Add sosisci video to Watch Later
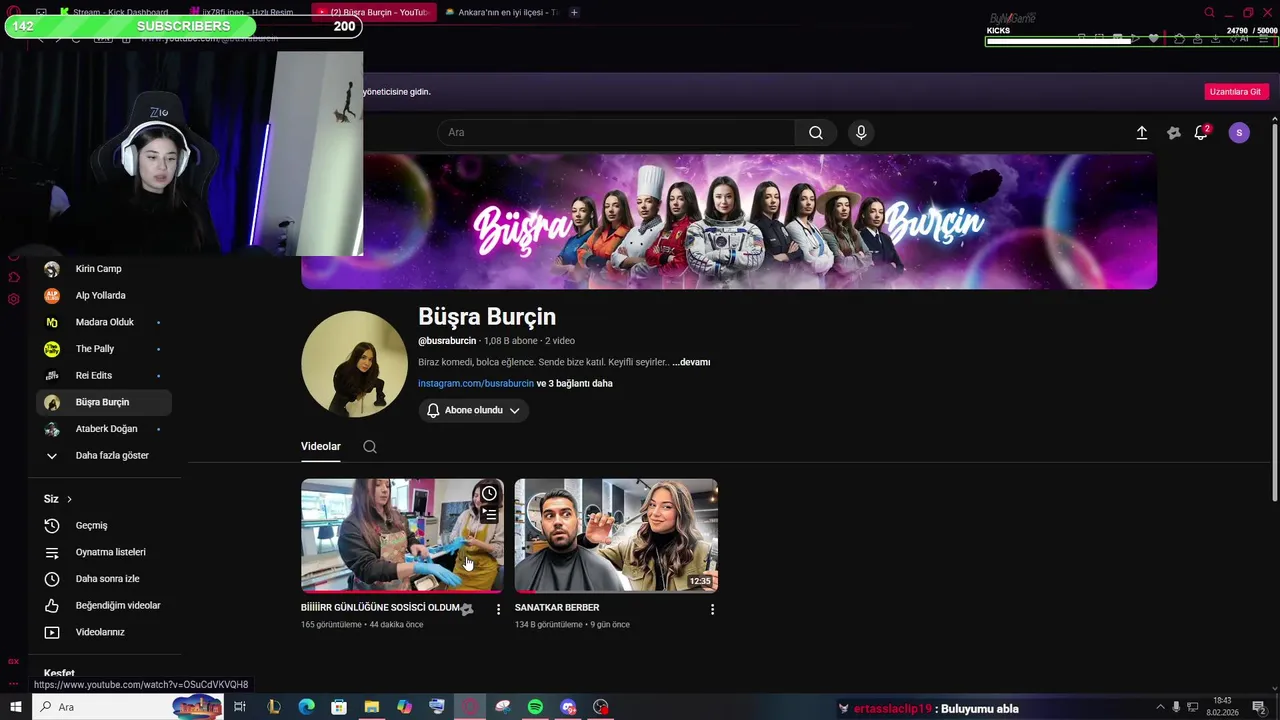The image size is (1280, 720). [489, 493]
